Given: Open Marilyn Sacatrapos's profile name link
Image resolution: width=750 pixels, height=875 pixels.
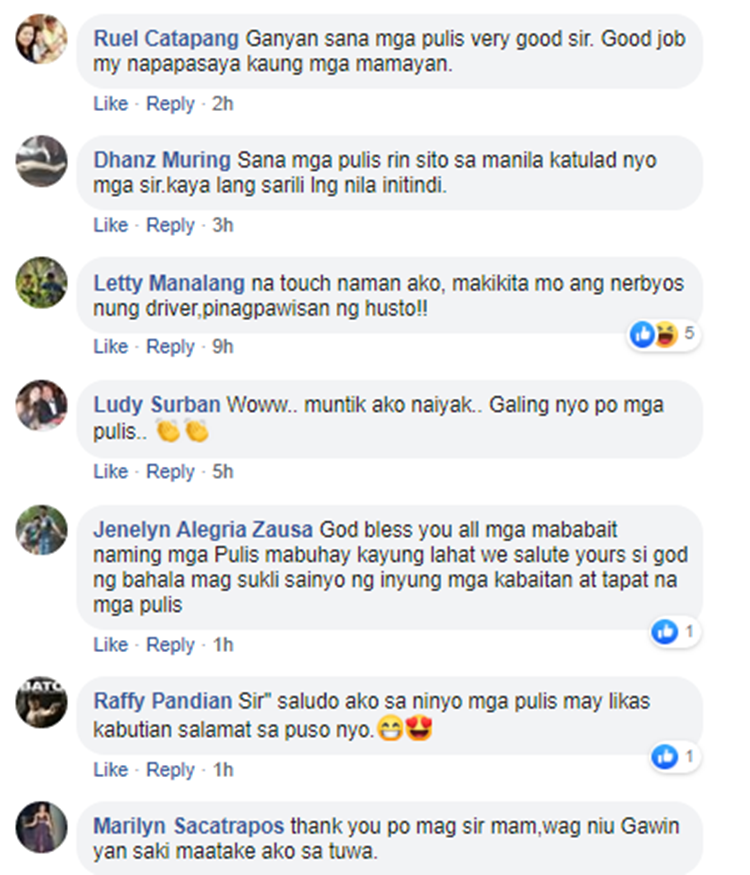Looking at the screenshot, I should 189,826.
